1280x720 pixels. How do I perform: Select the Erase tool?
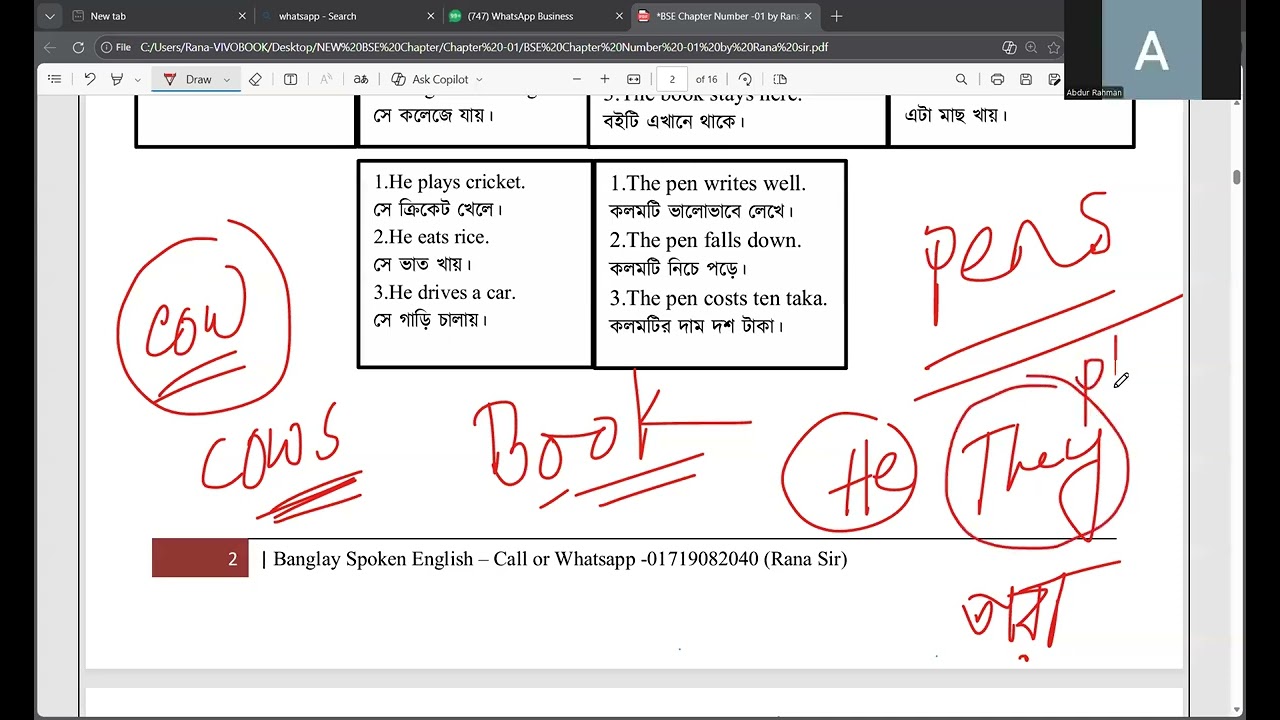(255, 79)
